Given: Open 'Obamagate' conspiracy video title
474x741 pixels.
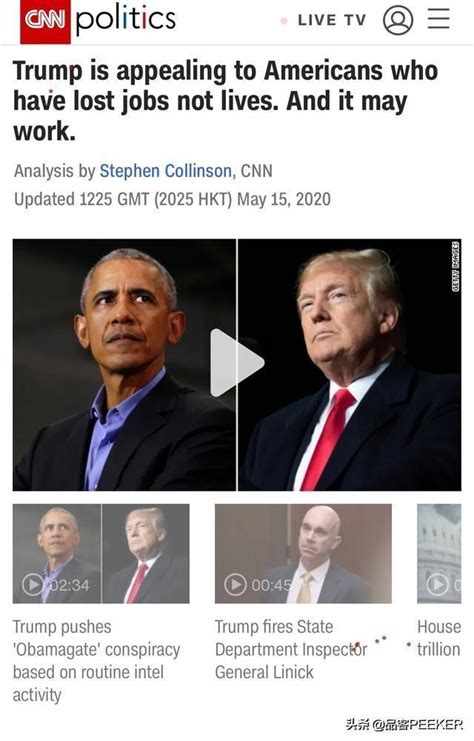Looking at the screenshot, I should coord(96,661).
